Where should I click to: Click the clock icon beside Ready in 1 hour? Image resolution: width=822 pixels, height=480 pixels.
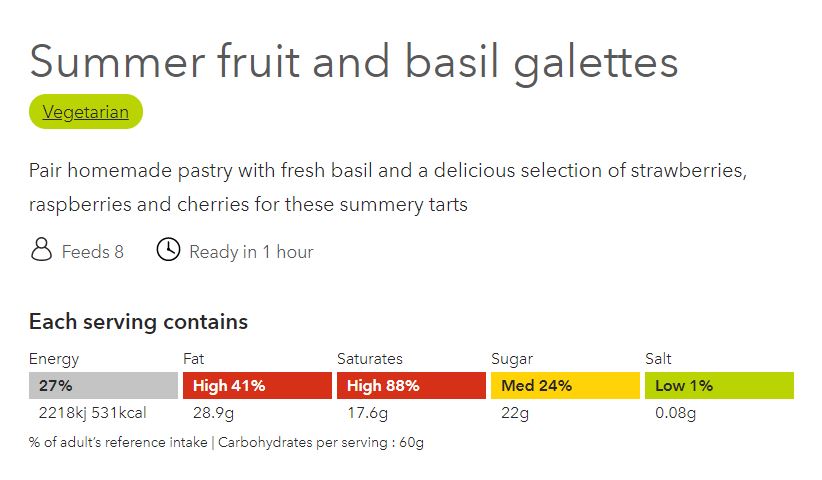click(168, 249)
